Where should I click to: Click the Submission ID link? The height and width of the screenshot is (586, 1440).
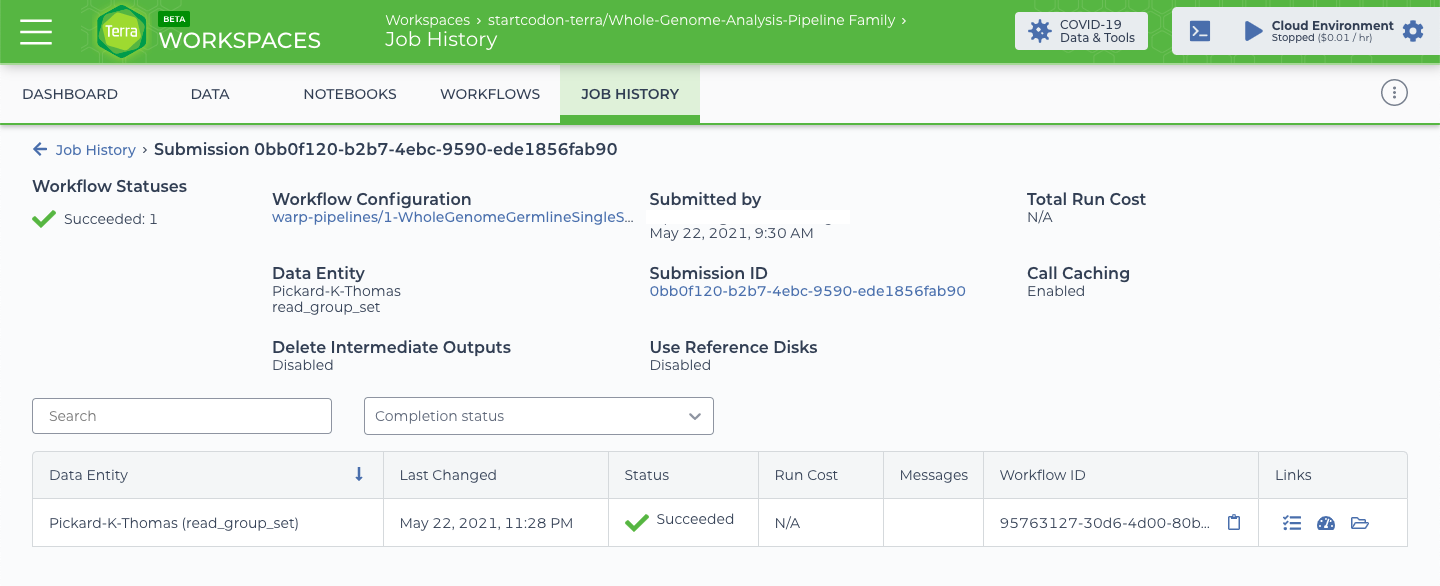(807, 291)
